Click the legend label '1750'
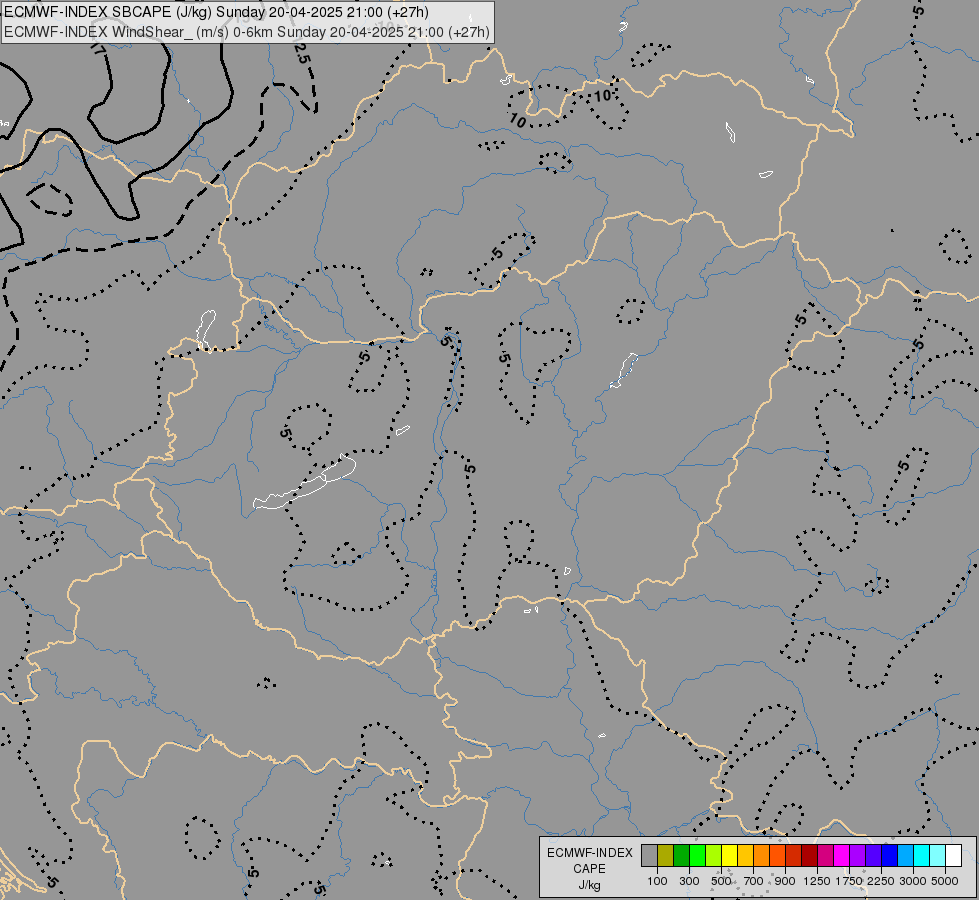 coord(849,881)
